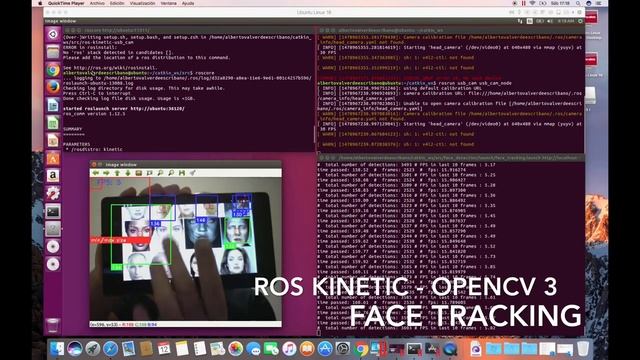Image resolution: width=640 pixels, height=360 pixels.
Task: Click the 'ros_comm version 1.12.5' line
Action: [x=94, y=114]
